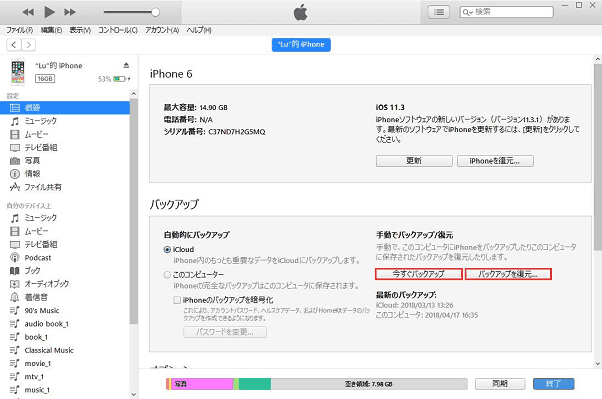This screenshot has height=399, width=602.
Task: Click the 更新 update button
Action: (414, 161)
